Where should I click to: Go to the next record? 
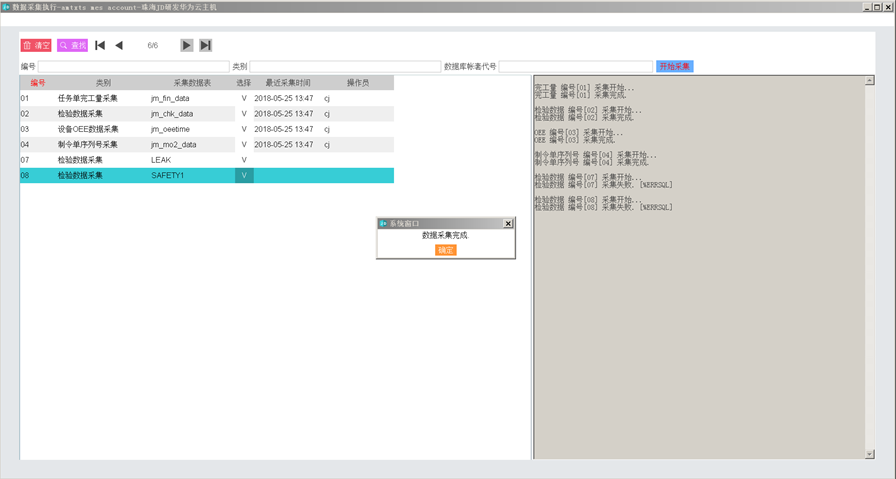coord(186,45)
